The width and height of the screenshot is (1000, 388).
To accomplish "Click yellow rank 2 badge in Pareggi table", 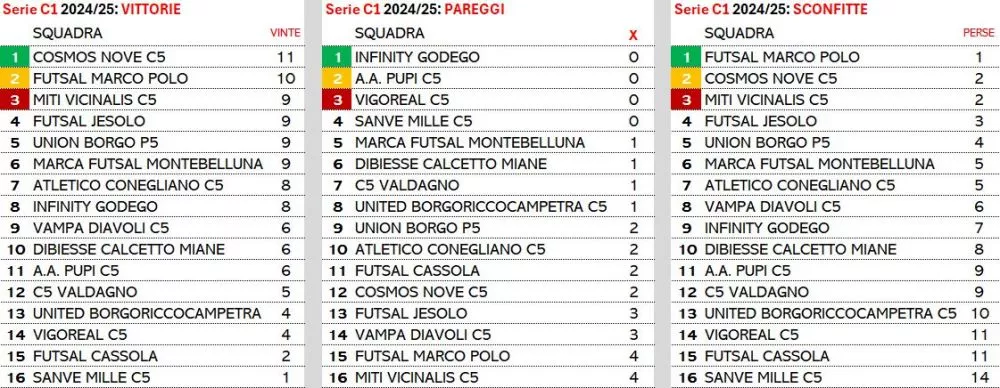I will 337,78.
